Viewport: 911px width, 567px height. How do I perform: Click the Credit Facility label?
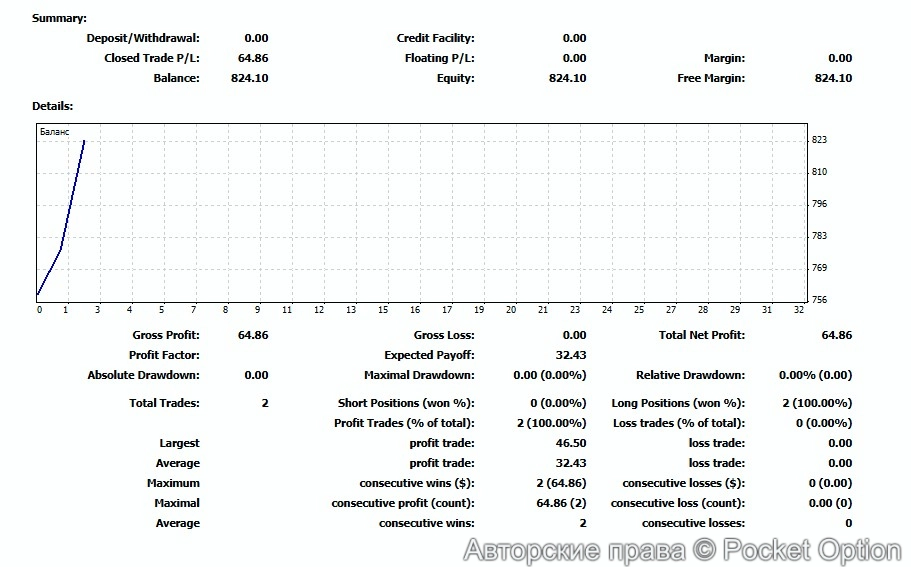click(x=435, y=38)
